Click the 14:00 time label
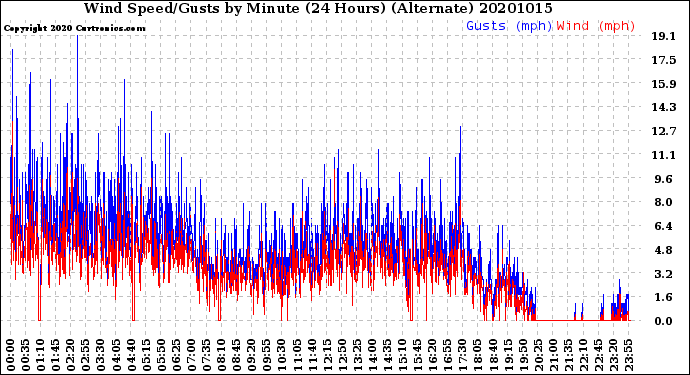 click(372, 355)
